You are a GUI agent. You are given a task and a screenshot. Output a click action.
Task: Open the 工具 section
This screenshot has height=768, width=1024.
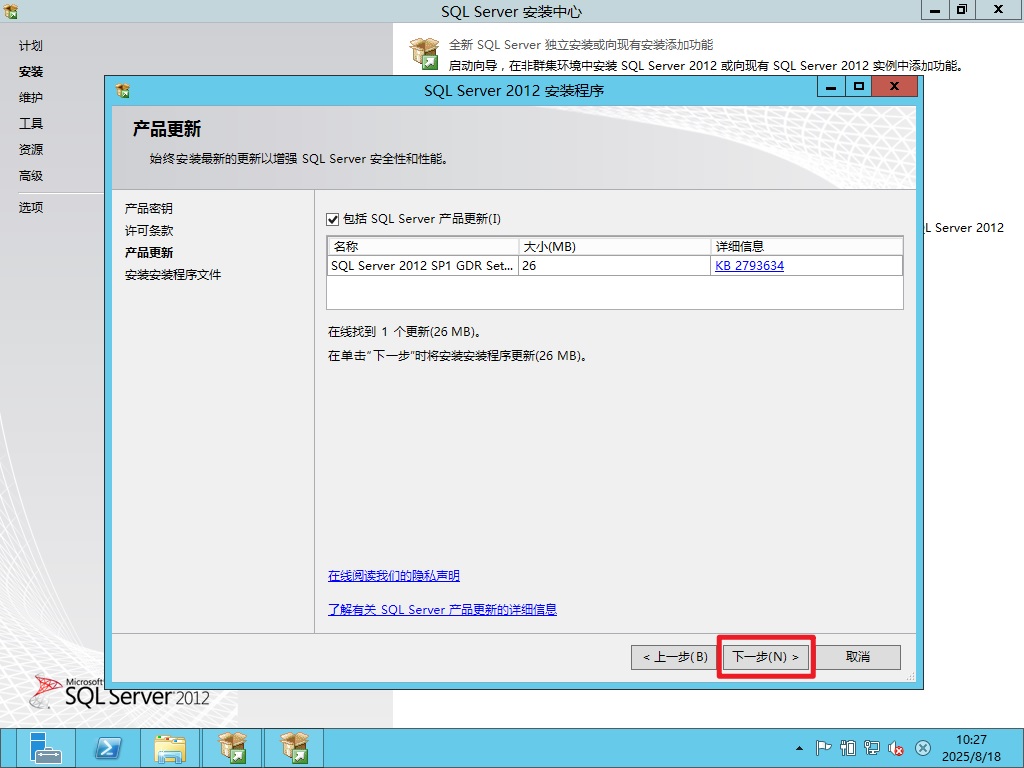click(31, 124)
